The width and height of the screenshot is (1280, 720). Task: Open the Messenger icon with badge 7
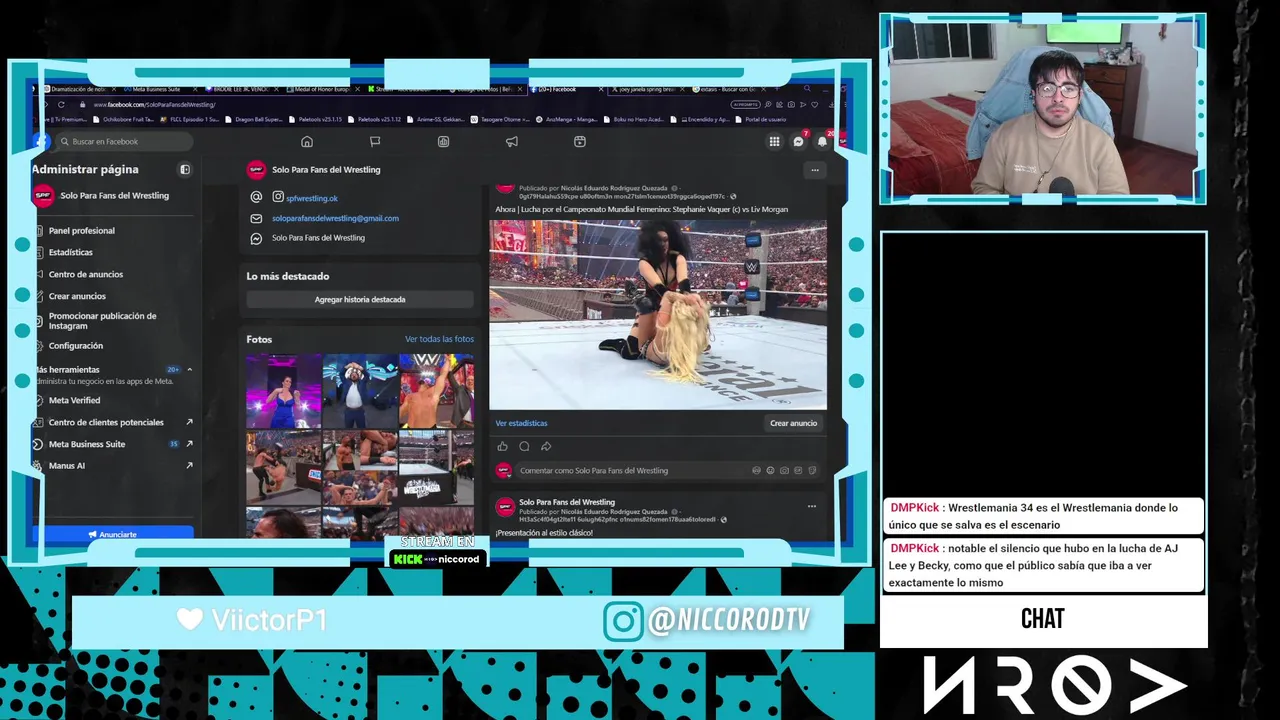(798, 141)
